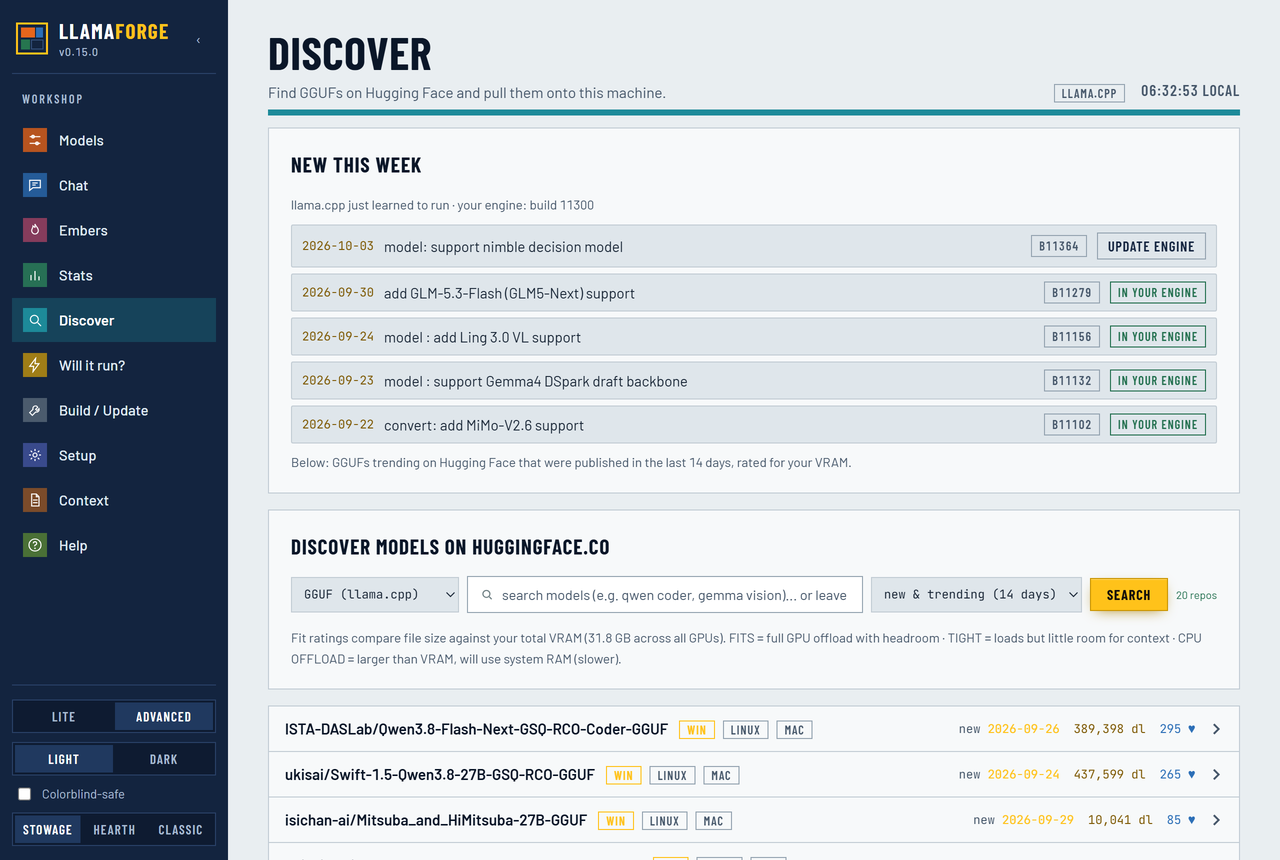This screenshot has width=1280, height=860.
Task: Expand the isichan-ai Mitsuba row chevron
Action: (1217, 820)
